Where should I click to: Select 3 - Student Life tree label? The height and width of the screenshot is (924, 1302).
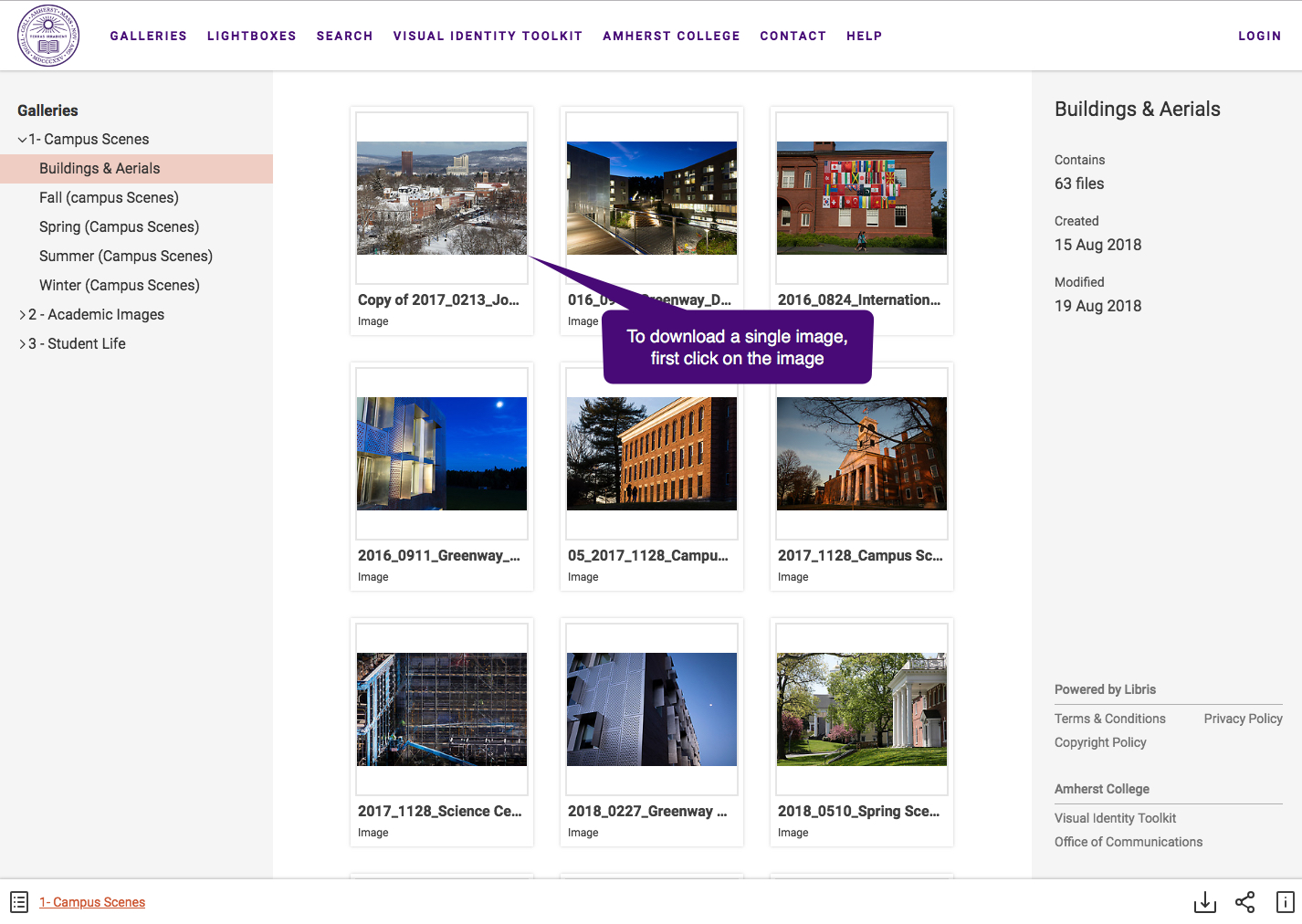click(78, 343)
